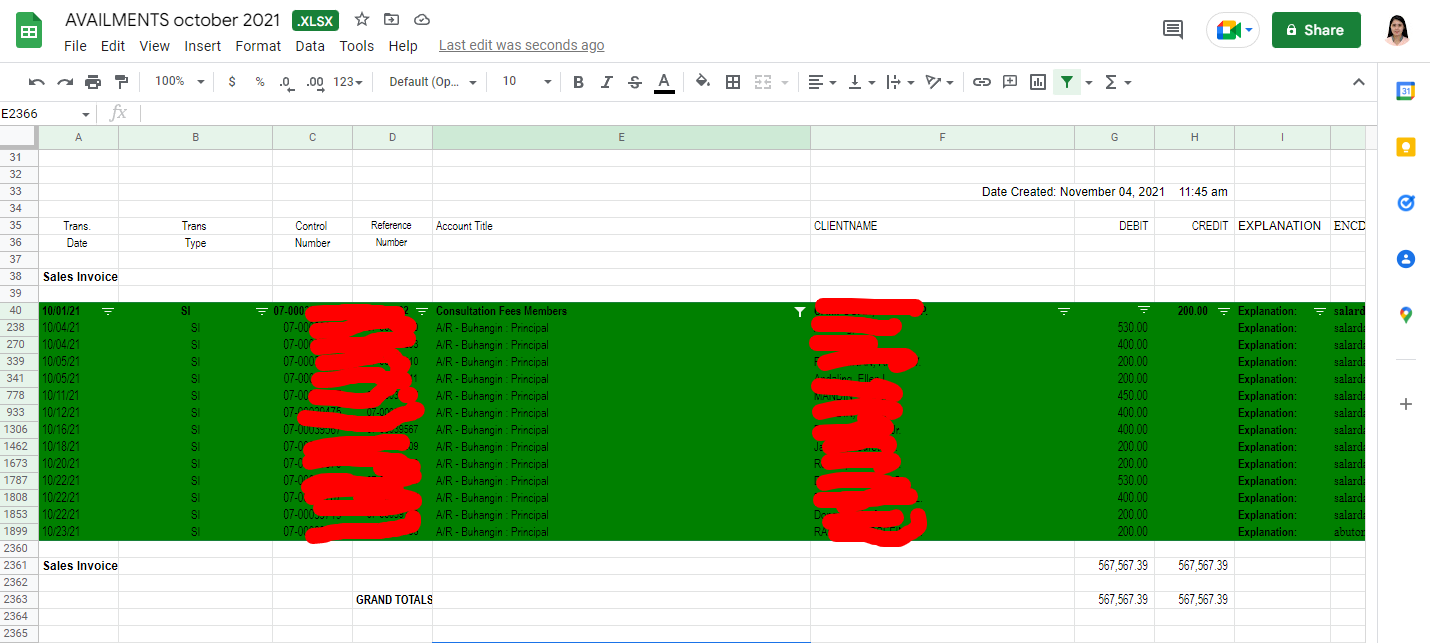Open the View menu

point(154,46)
